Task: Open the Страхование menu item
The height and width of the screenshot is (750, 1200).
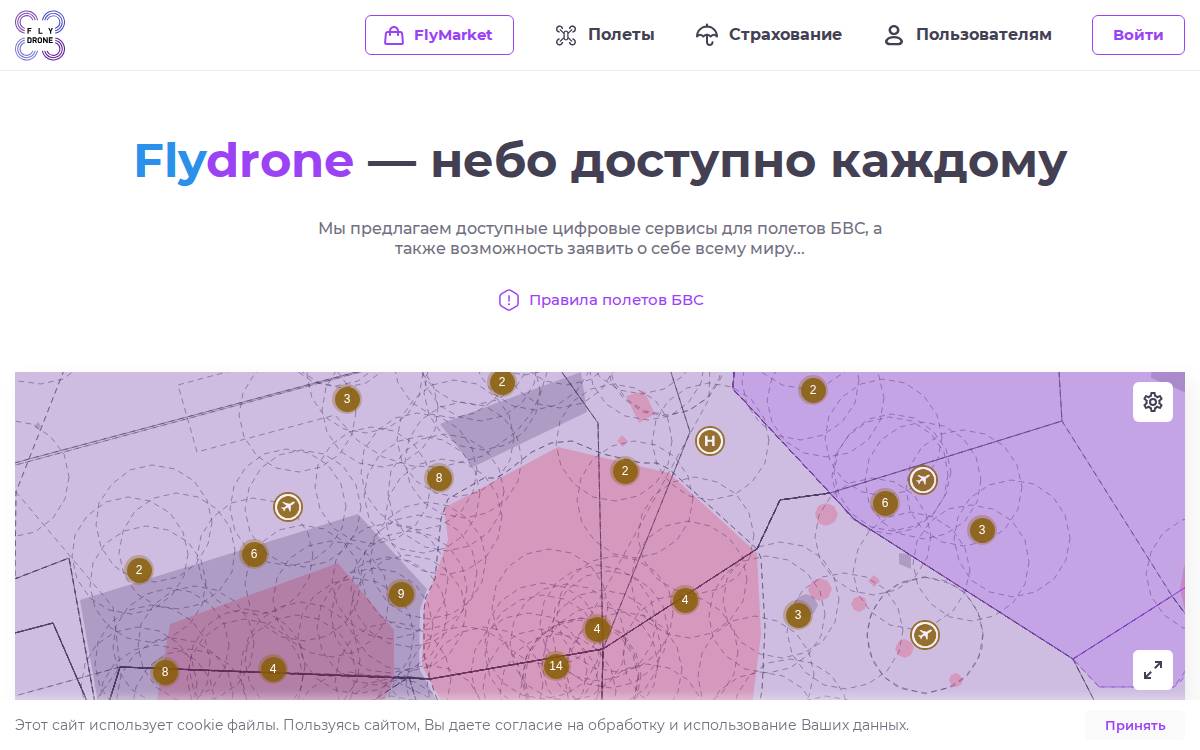Action: coord(769,35)
